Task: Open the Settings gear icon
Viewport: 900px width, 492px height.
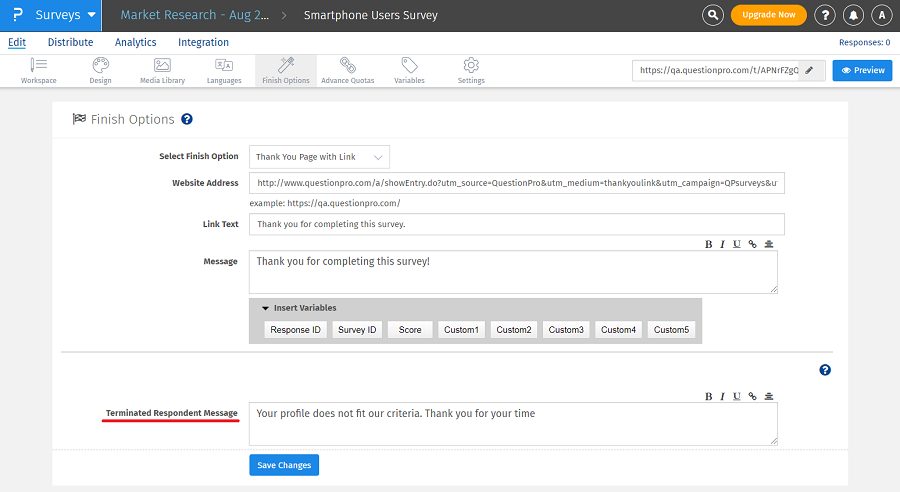Action: click(x=471, y=65)
